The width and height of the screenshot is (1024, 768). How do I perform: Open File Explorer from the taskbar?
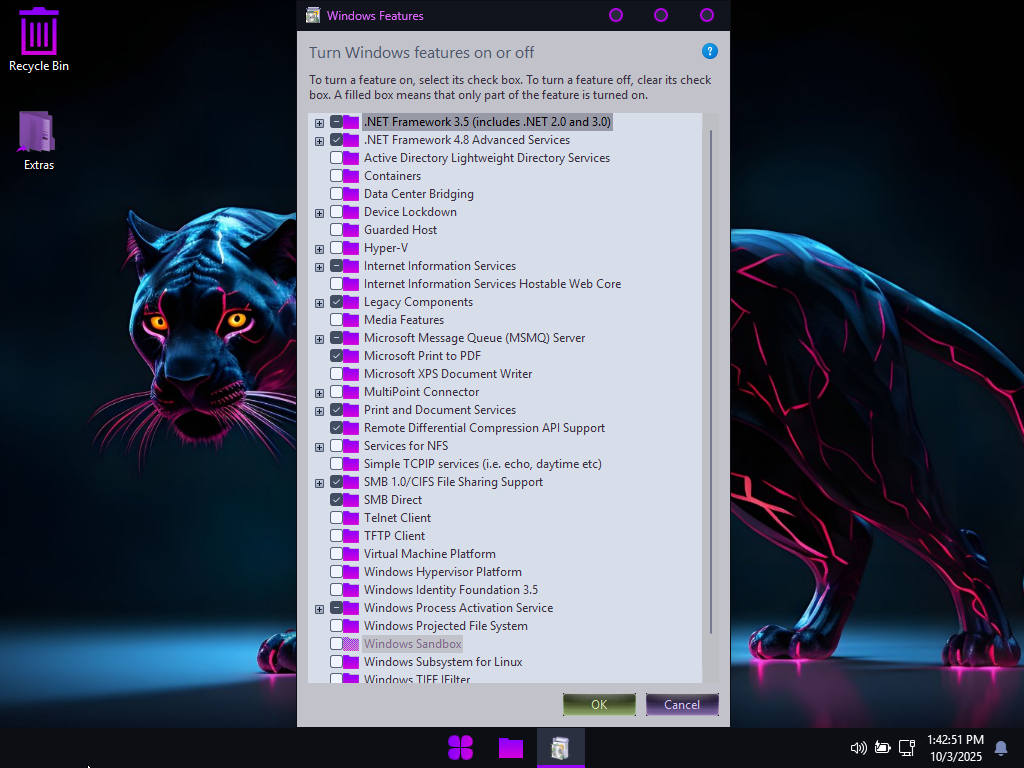511,747
